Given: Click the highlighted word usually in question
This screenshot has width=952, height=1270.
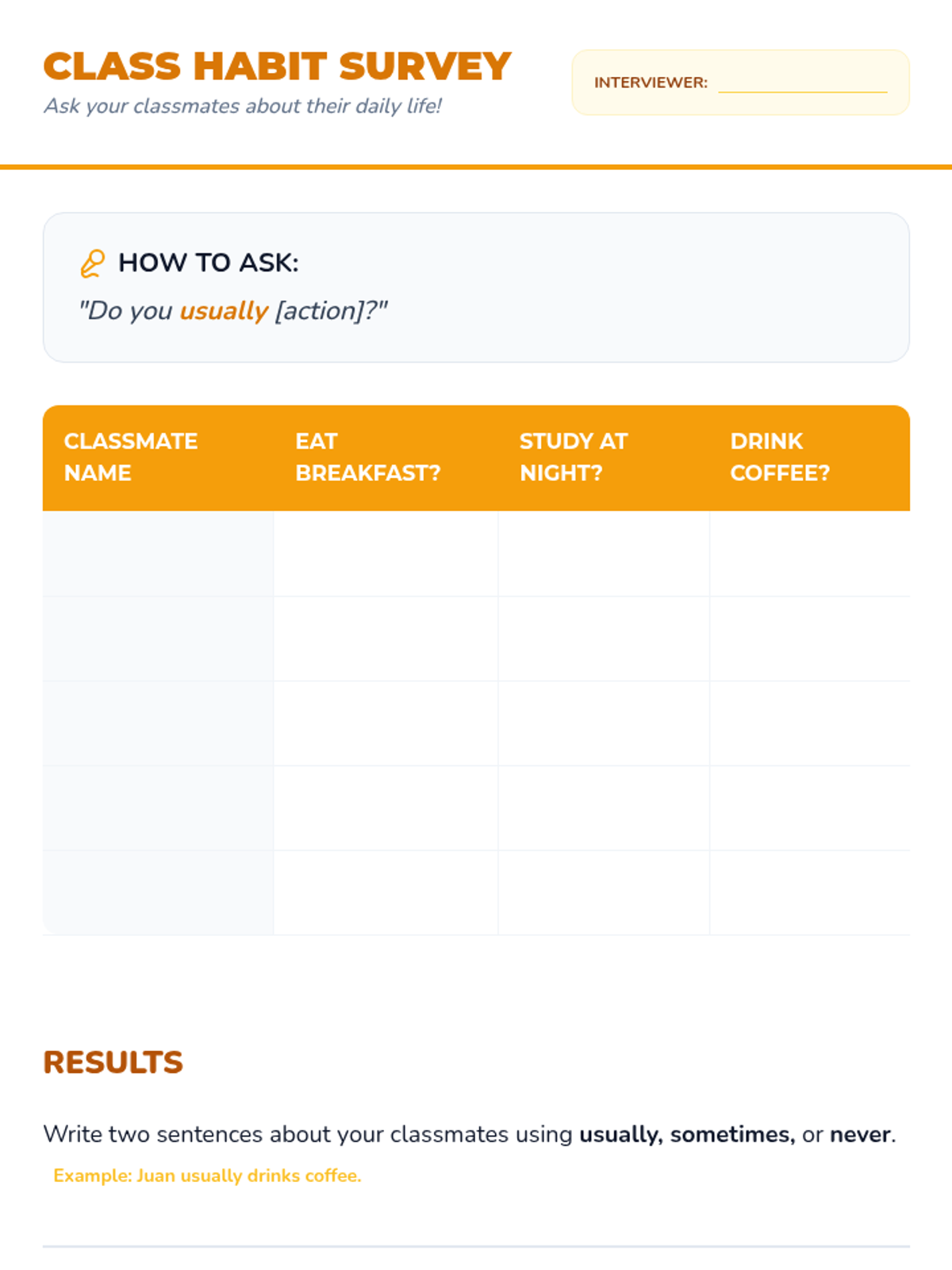Looking at the screenshot, I should (x=223, y=310).
